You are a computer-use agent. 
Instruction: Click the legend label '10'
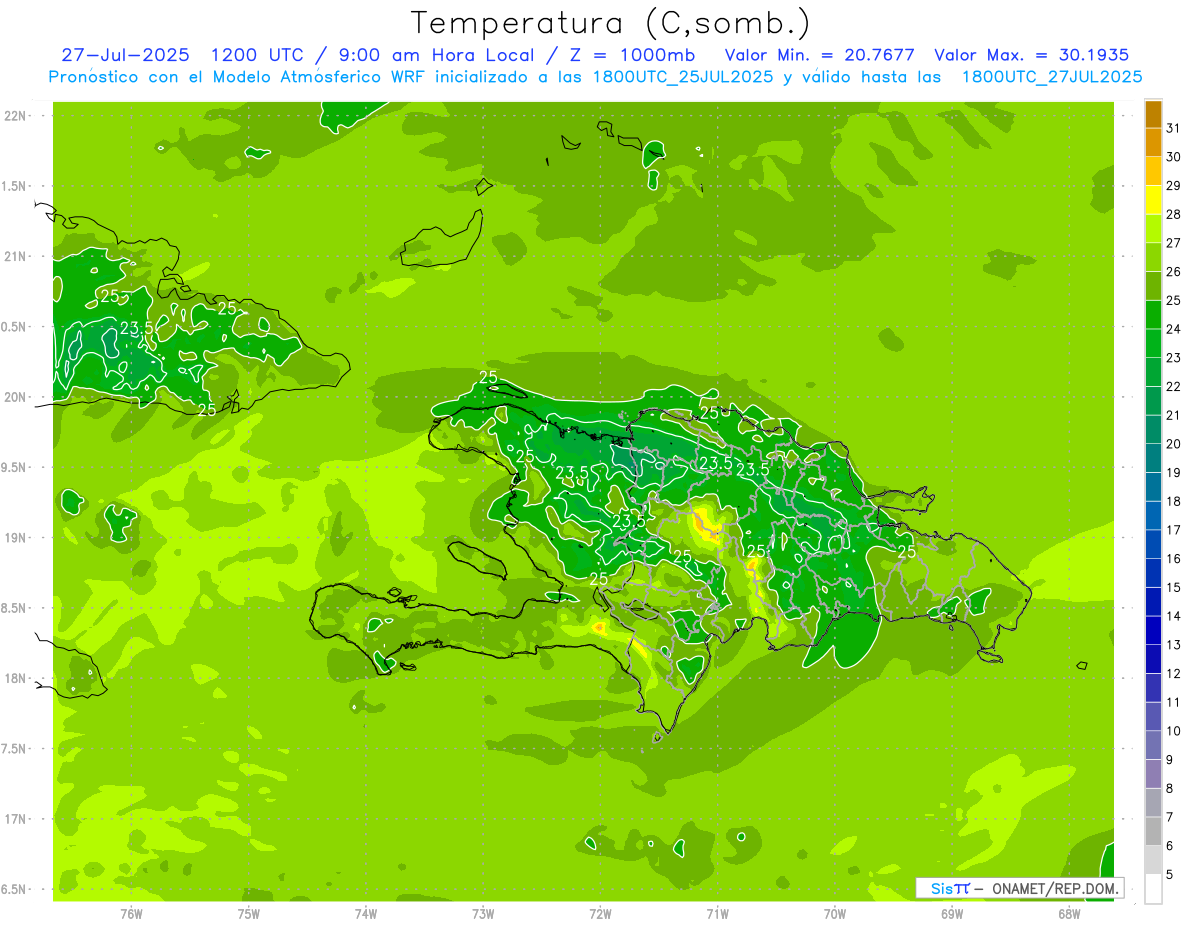click(x=1174, y=731)
